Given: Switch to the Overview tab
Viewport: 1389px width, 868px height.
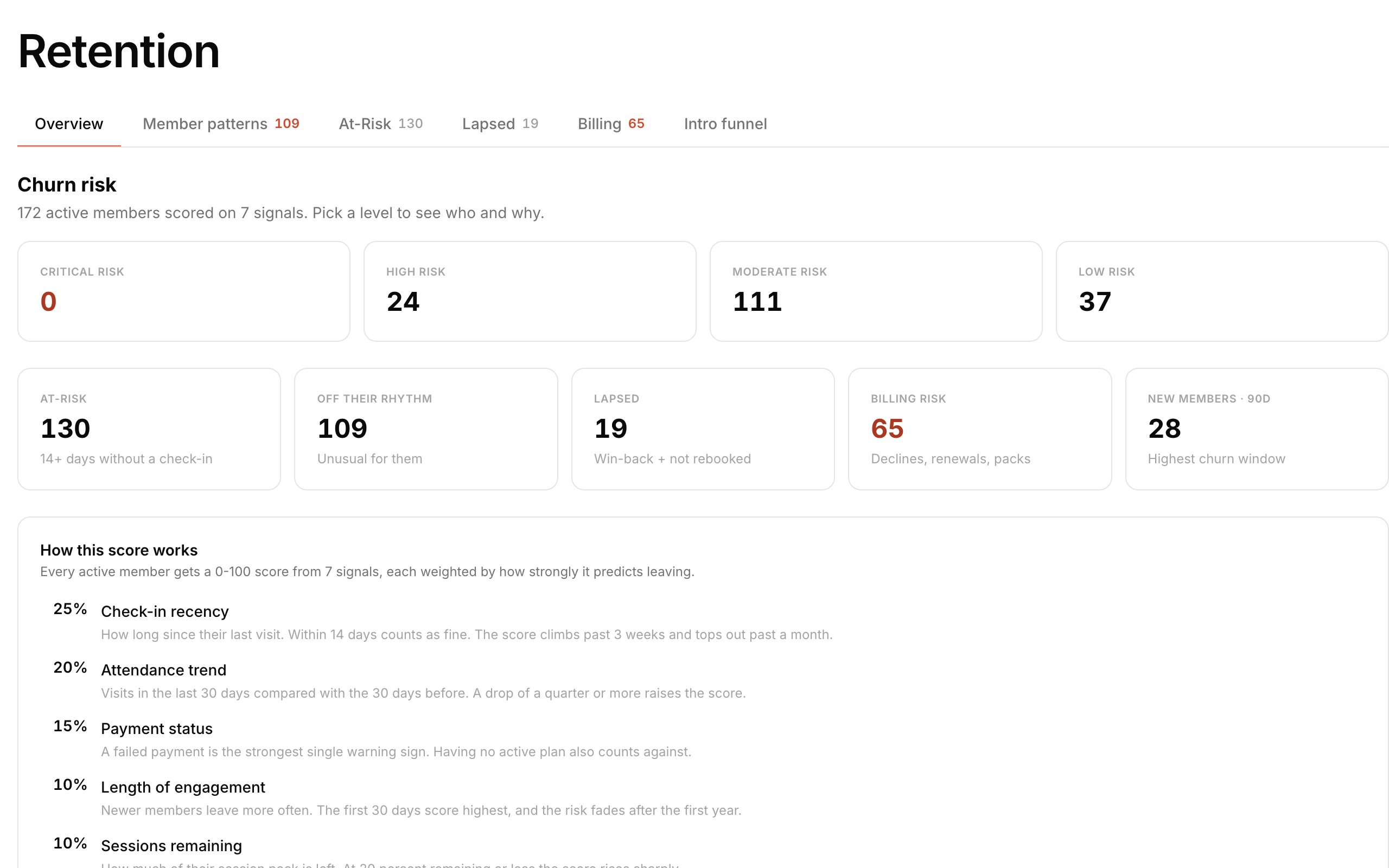Looking at the screenshot, I should coord(69,124).
